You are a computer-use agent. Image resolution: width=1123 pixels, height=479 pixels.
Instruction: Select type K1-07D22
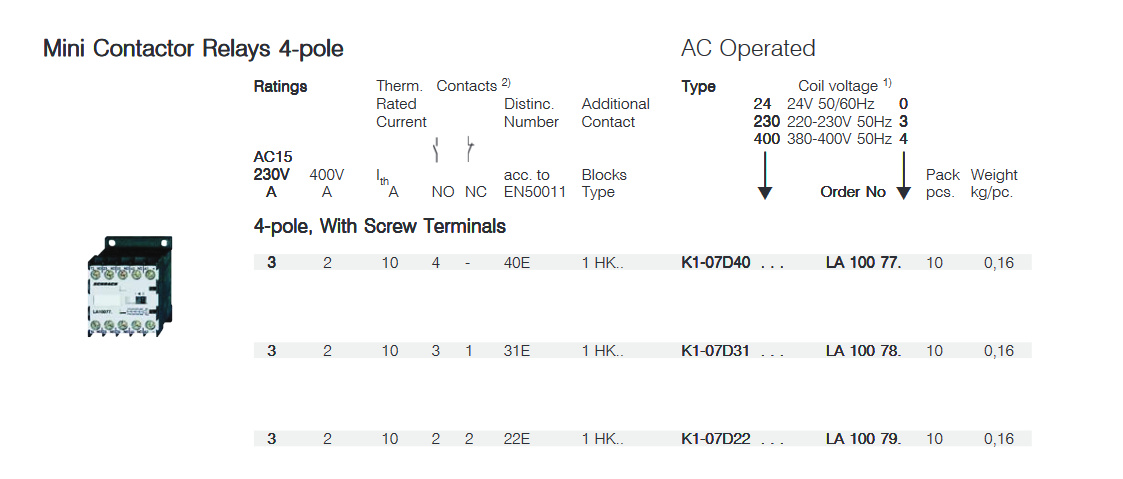coord(715,439)
